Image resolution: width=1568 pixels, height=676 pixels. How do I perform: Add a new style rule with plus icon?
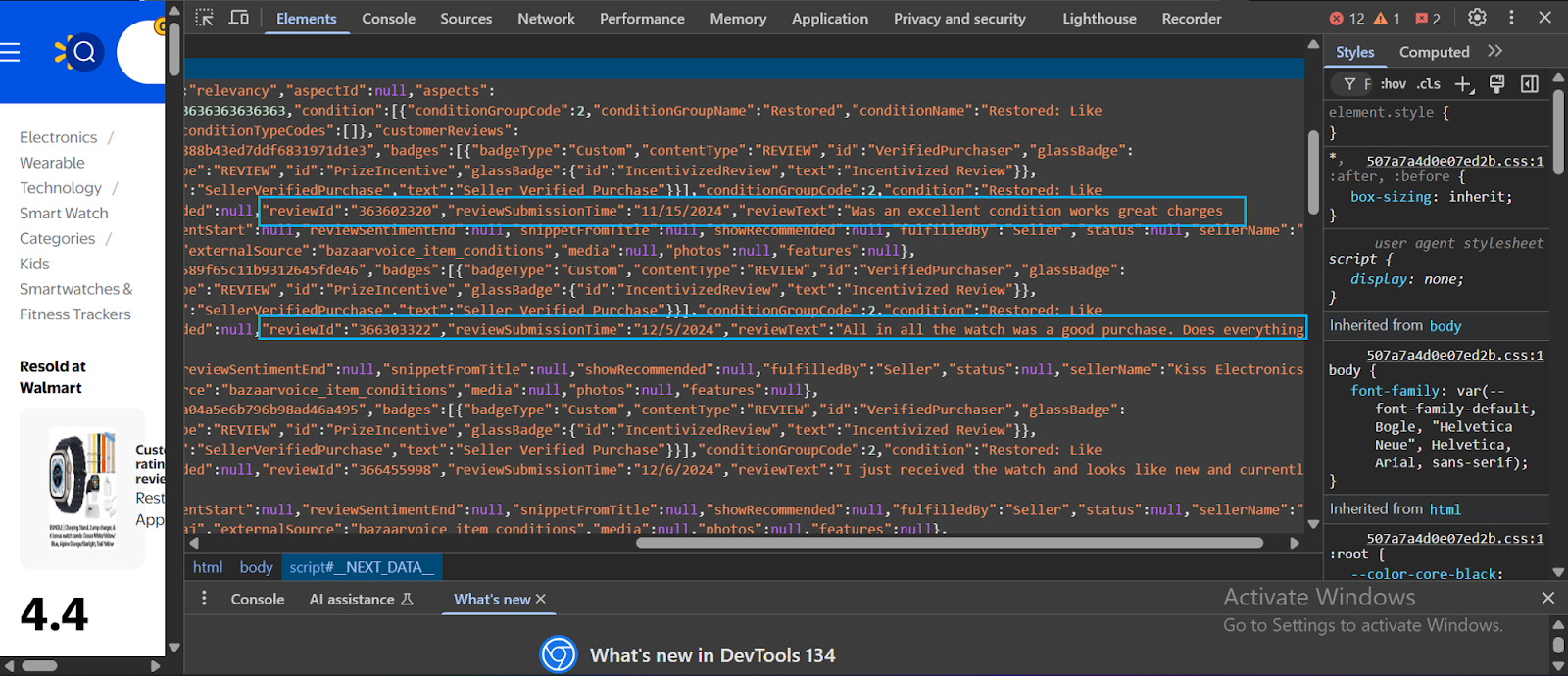click(1464, 84)
